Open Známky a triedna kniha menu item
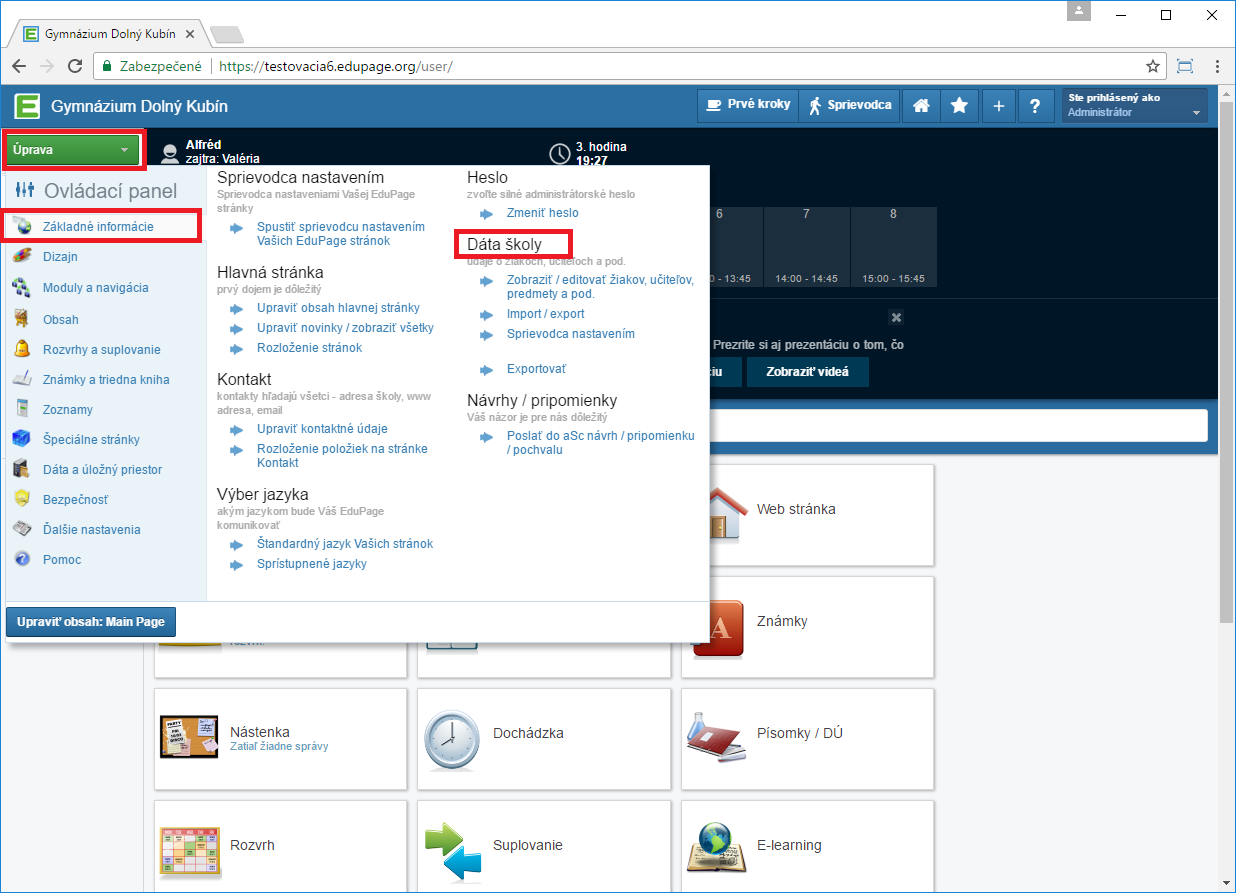This screenshot has height=893, width=1236. [x=106, y=380]
